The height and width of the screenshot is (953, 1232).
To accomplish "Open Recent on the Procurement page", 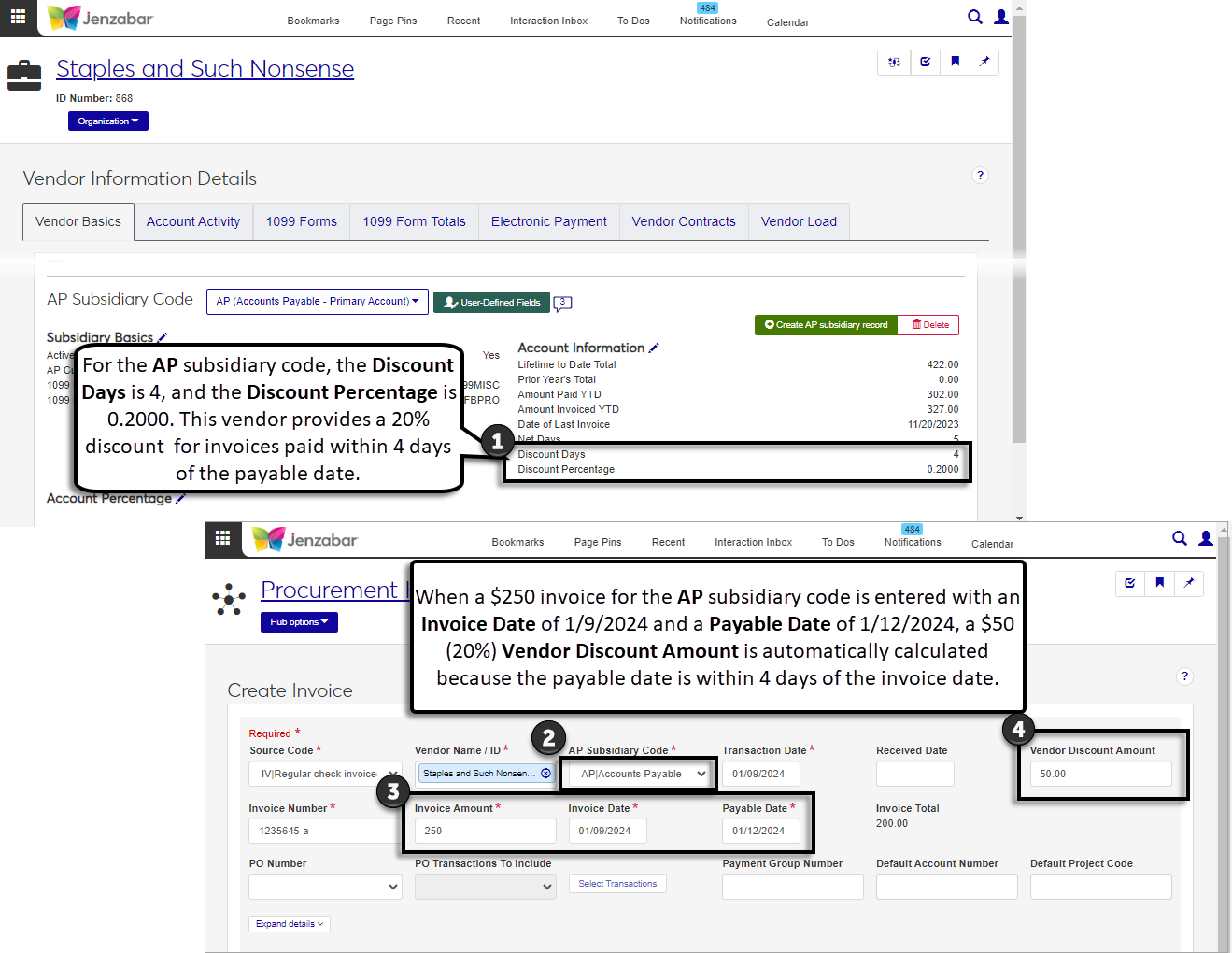I will click(x=669, y=542).
